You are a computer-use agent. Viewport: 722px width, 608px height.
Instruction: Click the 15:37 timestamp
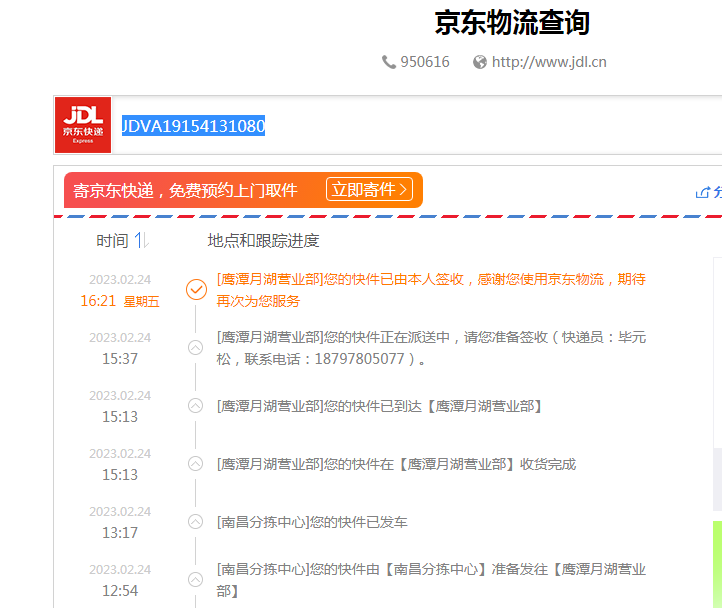[x=120, y=359]
